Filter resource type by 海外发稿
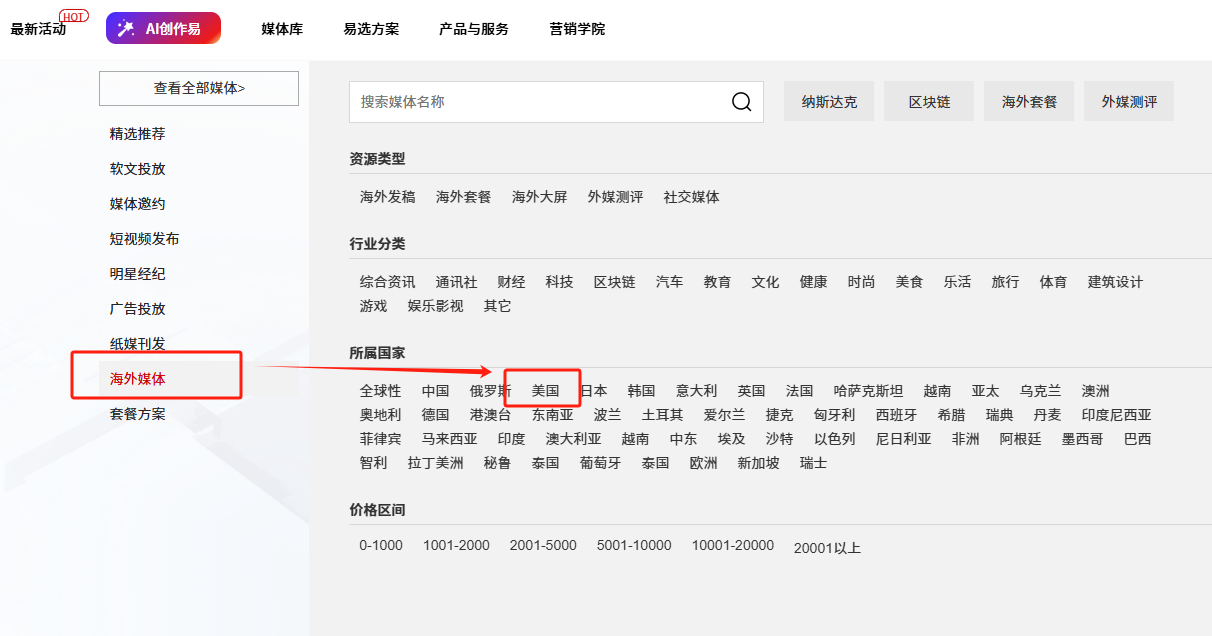The width and height of the screenshot is (1212, 636). point(388,197)
